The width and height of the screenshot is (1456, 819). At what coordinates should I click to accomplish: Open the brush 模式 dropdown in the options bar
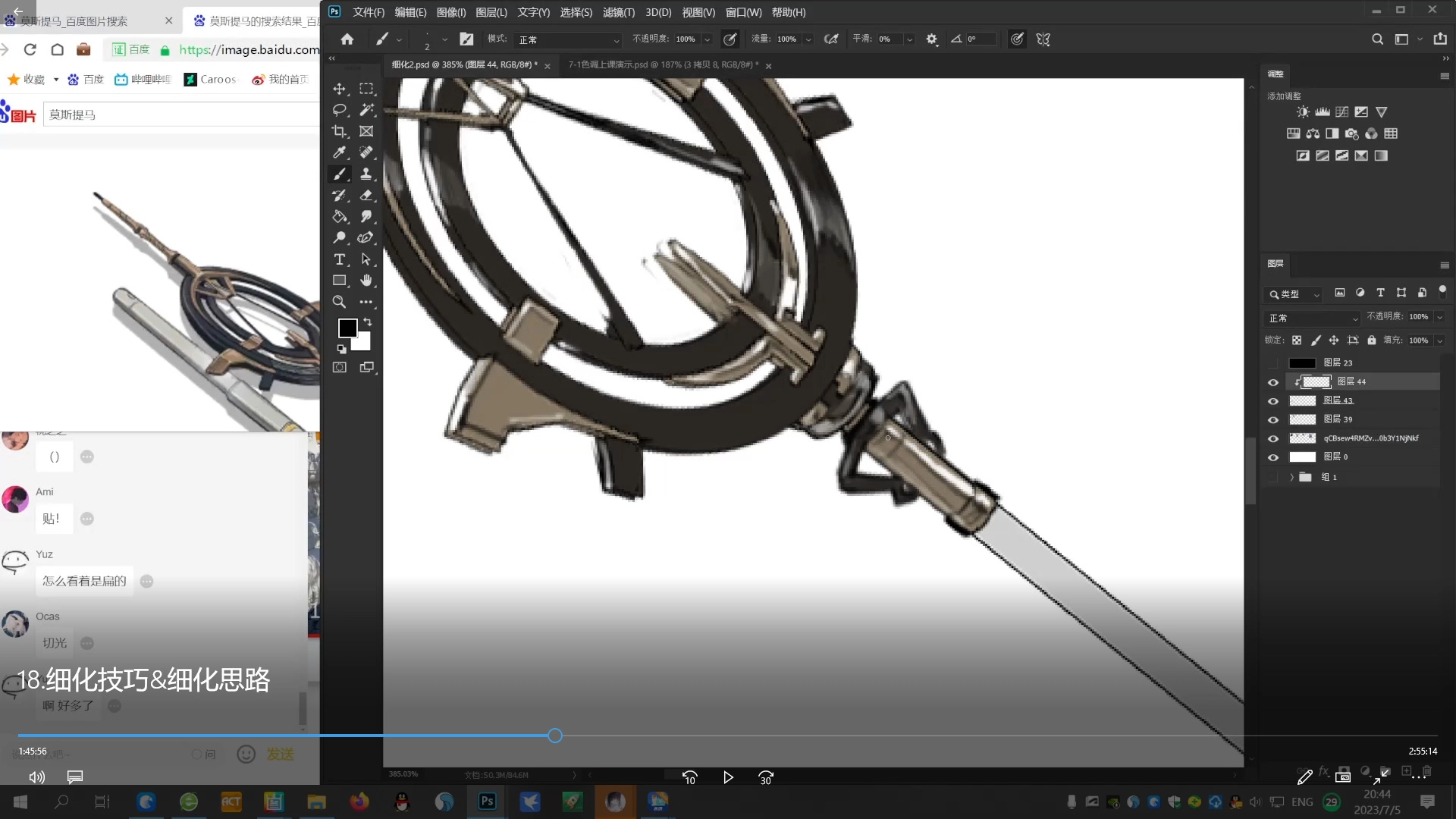(x=568, y=39)
